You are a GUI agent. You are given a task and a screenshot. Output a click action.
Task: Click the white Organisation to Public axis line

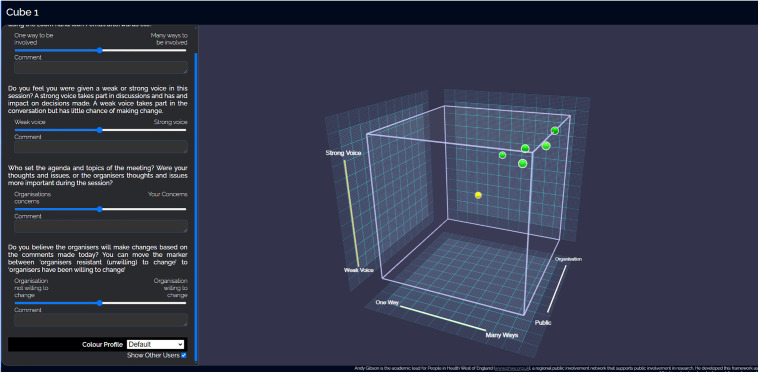pos(557,288)
